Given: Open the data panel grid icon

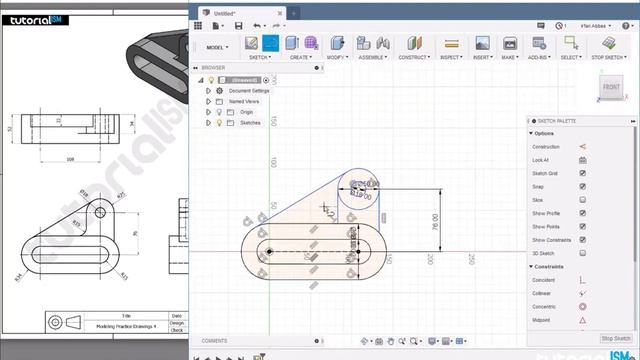Looking at the screenshot, I should point(198,26).
